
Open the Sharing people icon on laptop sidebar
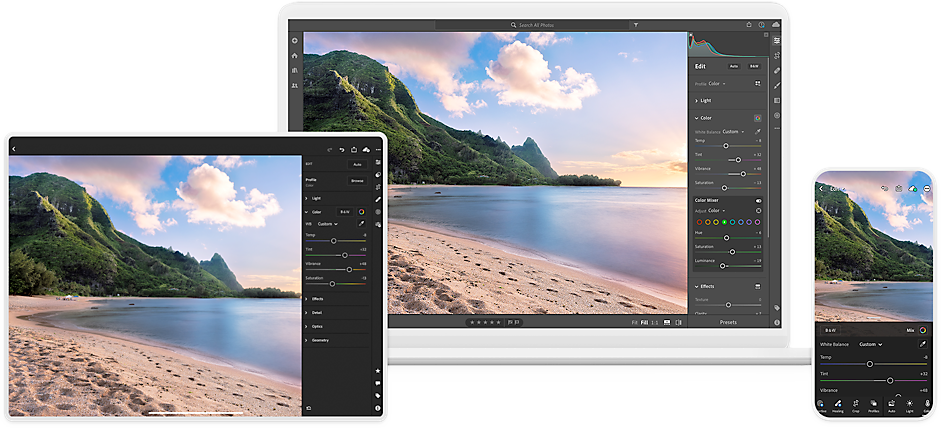[x=295, y=86]
